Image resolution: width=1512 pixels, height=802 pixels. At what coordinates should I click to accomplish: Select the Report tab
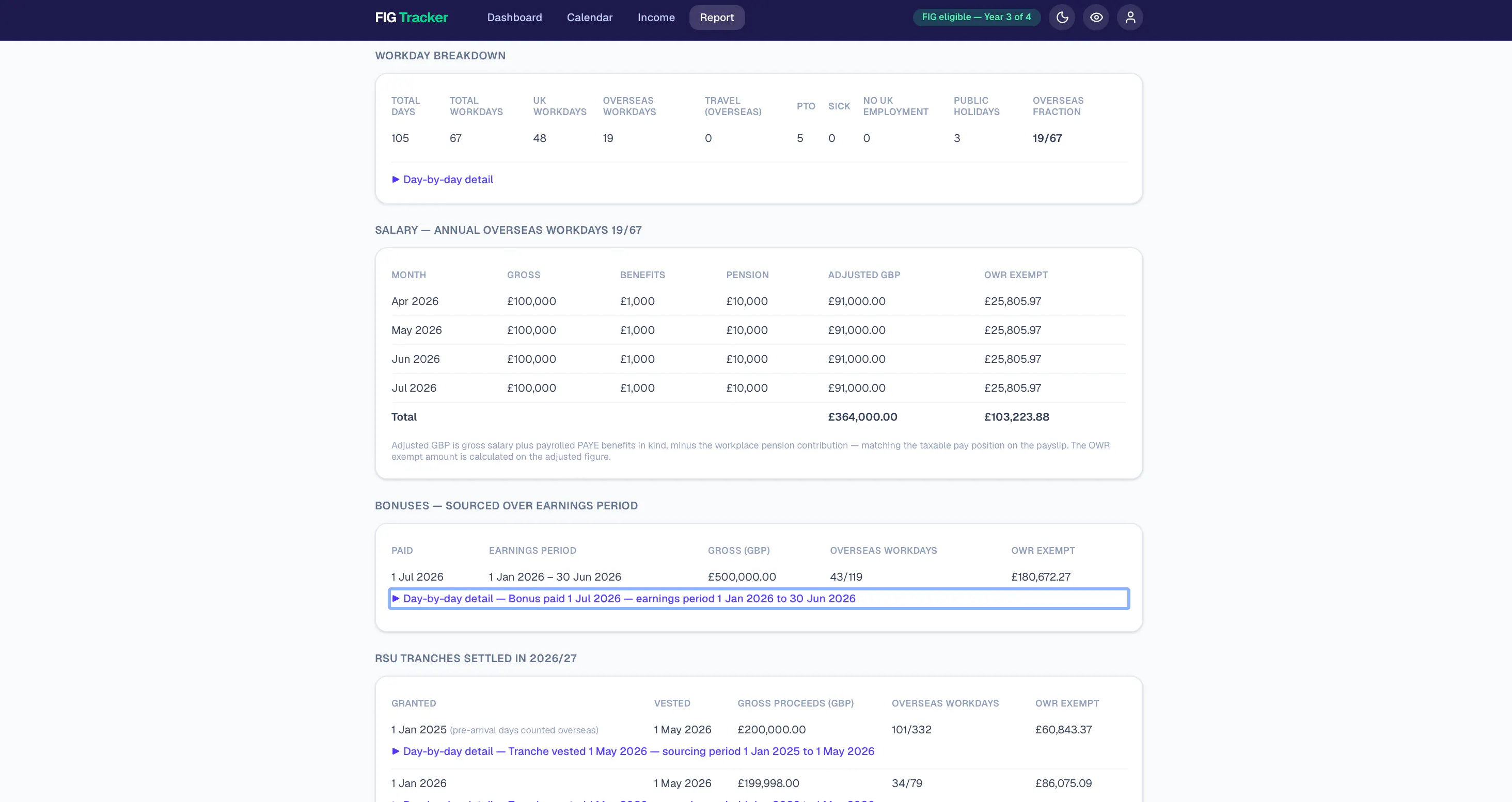[717, 18]
